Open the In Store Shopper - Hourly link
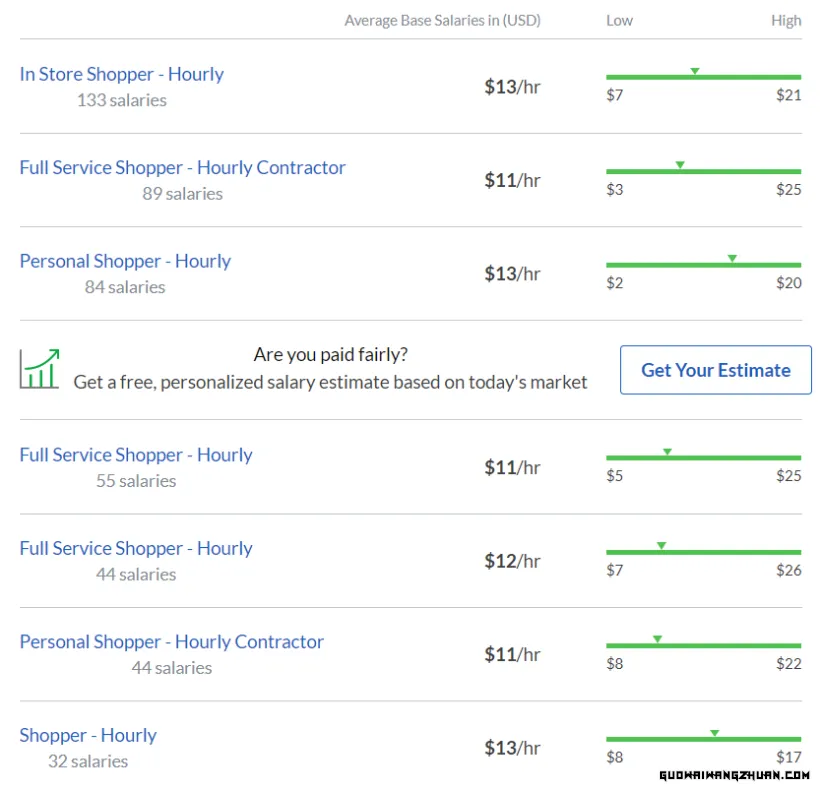This screenshot has height=790, width=820. (121, 74)
